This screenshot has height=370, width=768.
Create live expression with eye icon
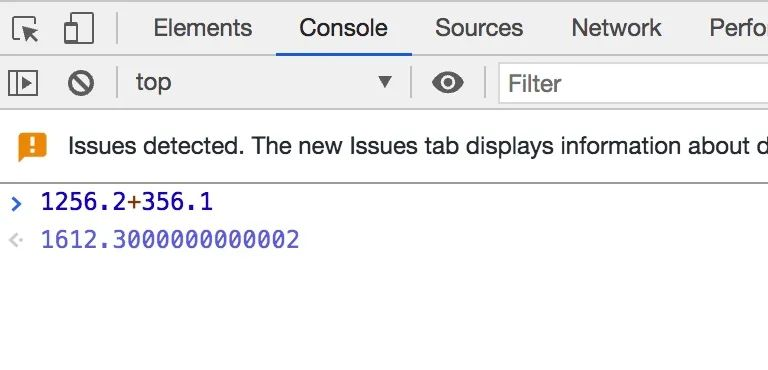tap(448, 82)
